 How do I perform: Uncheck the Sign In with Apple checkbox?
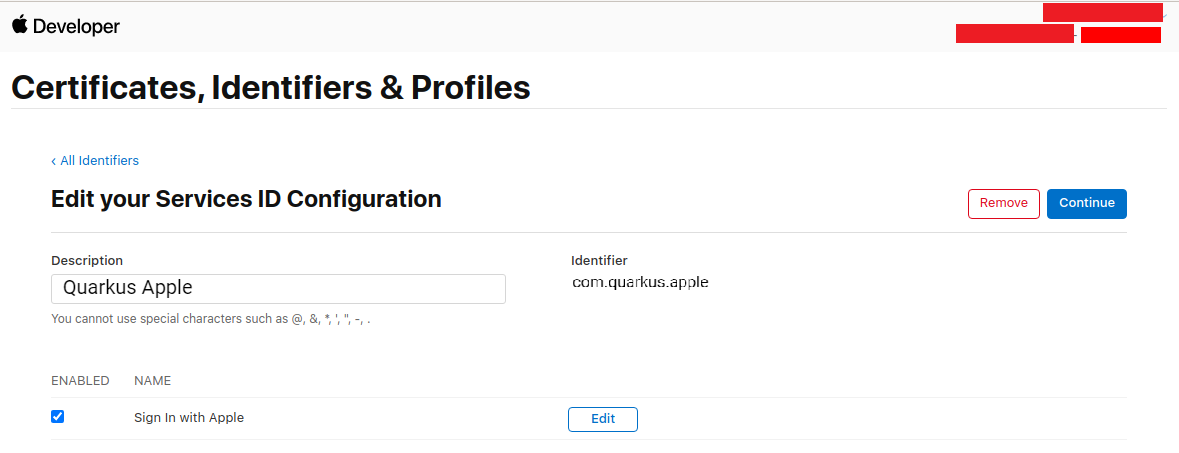57,416
